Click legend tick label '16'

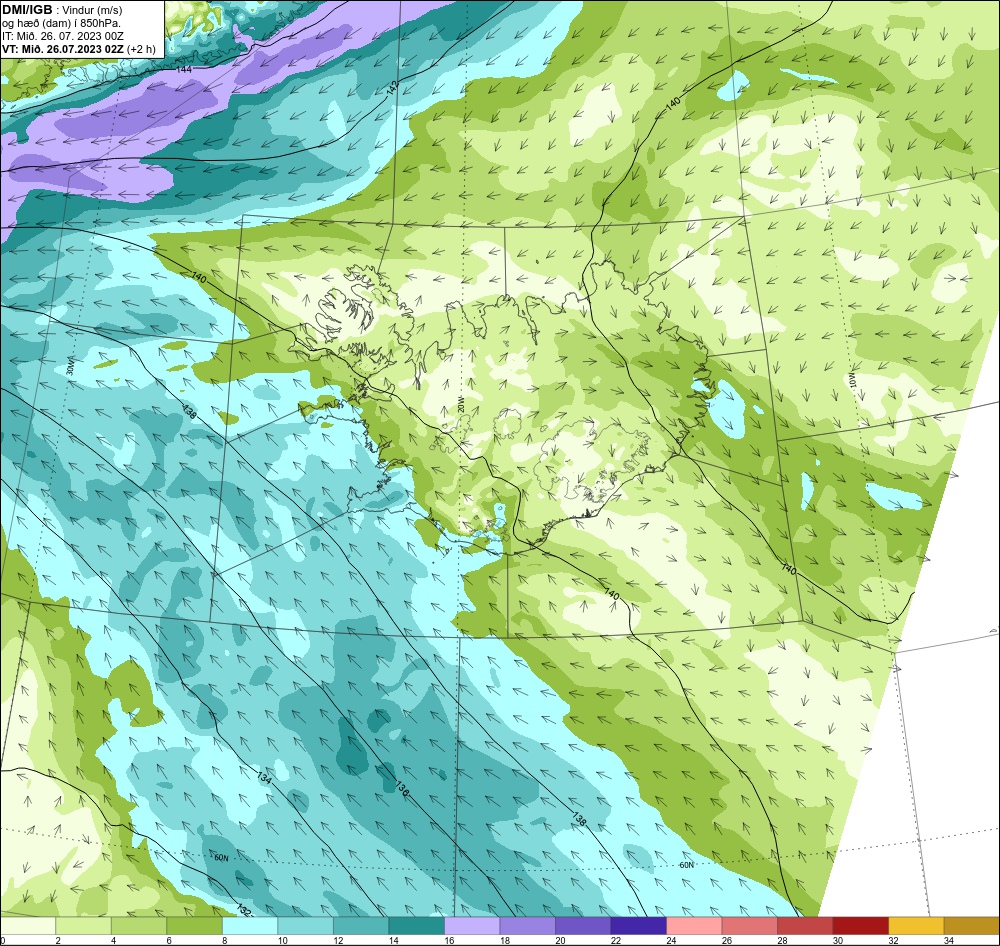coord(449,940)
